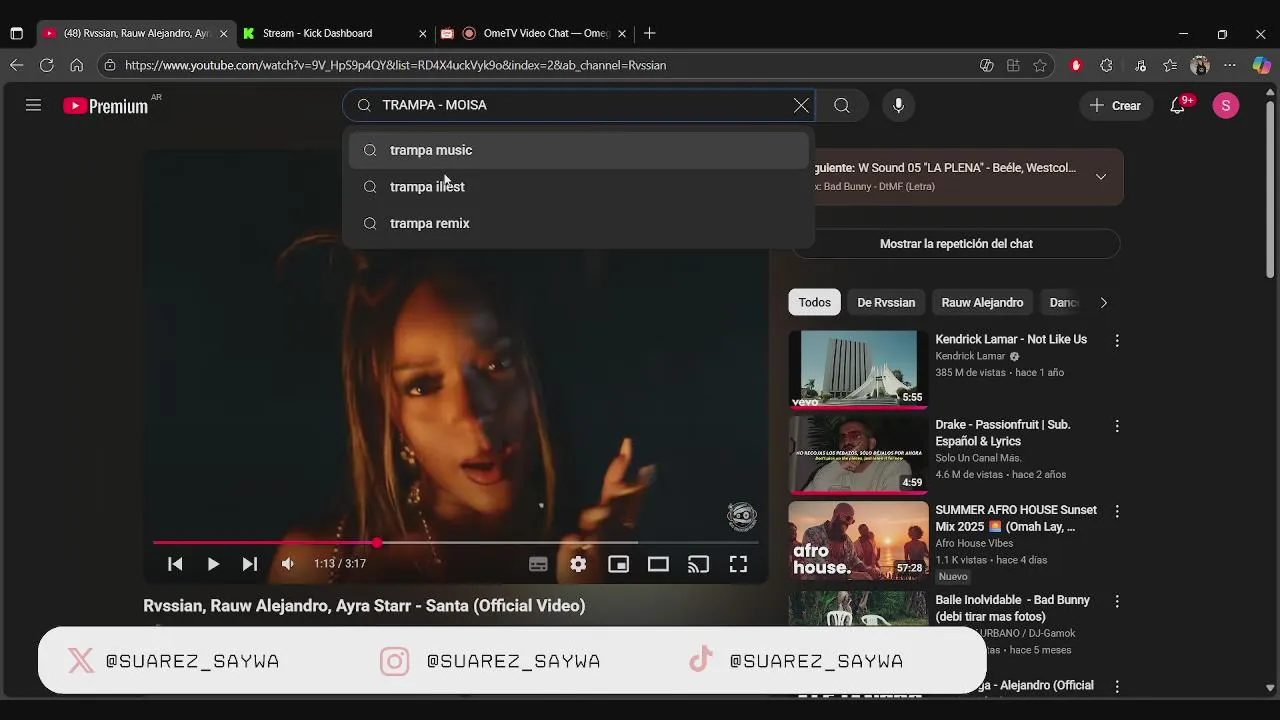The height and width of the screenshot is (720, 1280).
Task: Open Summer Afro House mix thumbnail
Action: (858, 540)
